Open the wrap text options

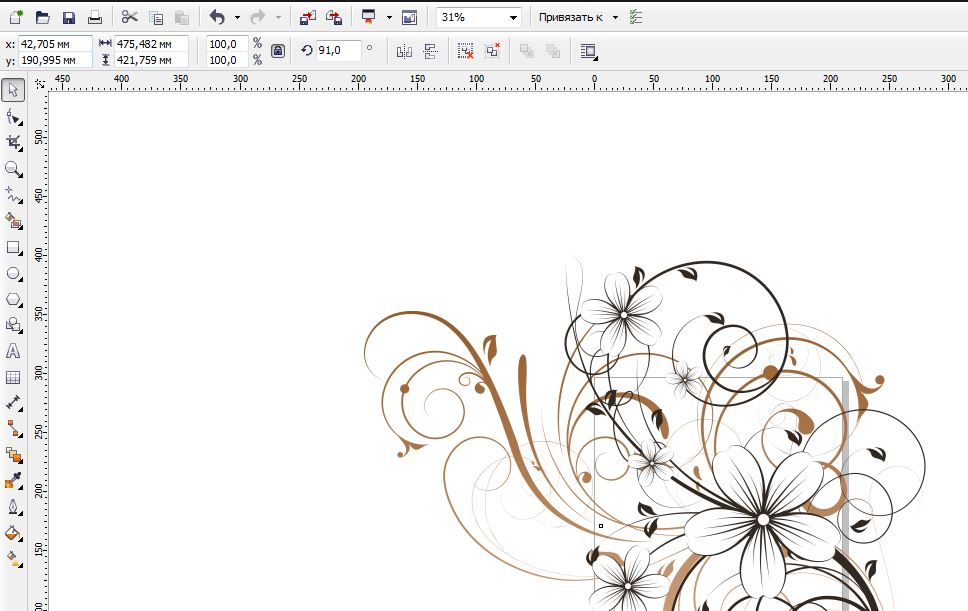click(589, 51)
